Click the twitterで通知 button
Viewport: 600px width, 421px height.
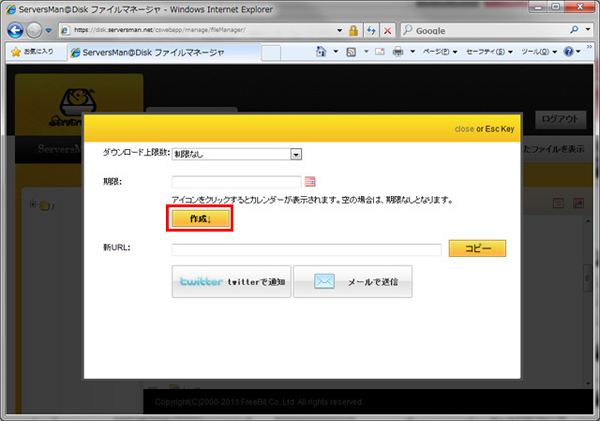[x=232, y=282]
